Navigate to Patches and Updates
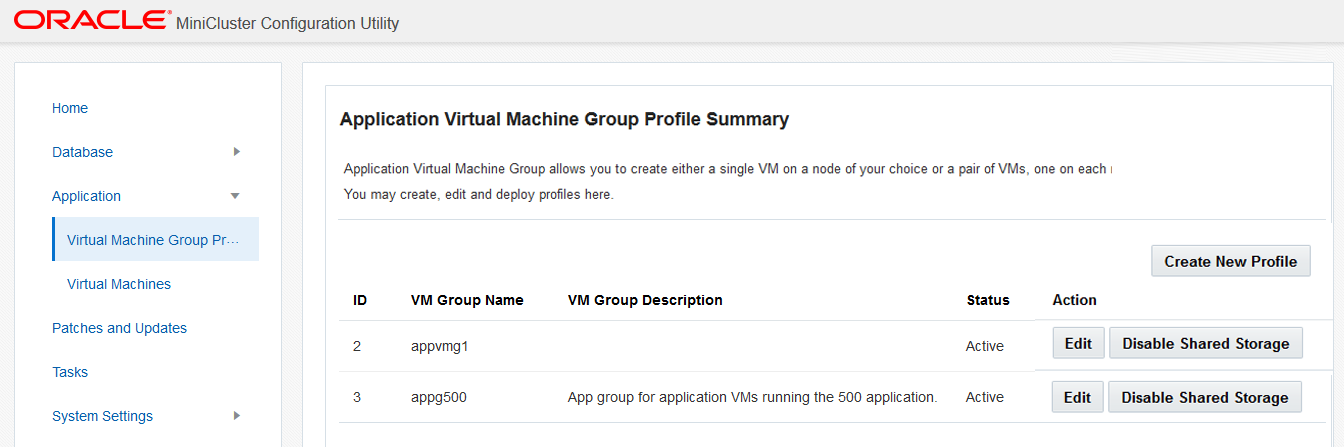Viewport: 1344px width, 447px height. pyautogui.click(x=119, y=328)
